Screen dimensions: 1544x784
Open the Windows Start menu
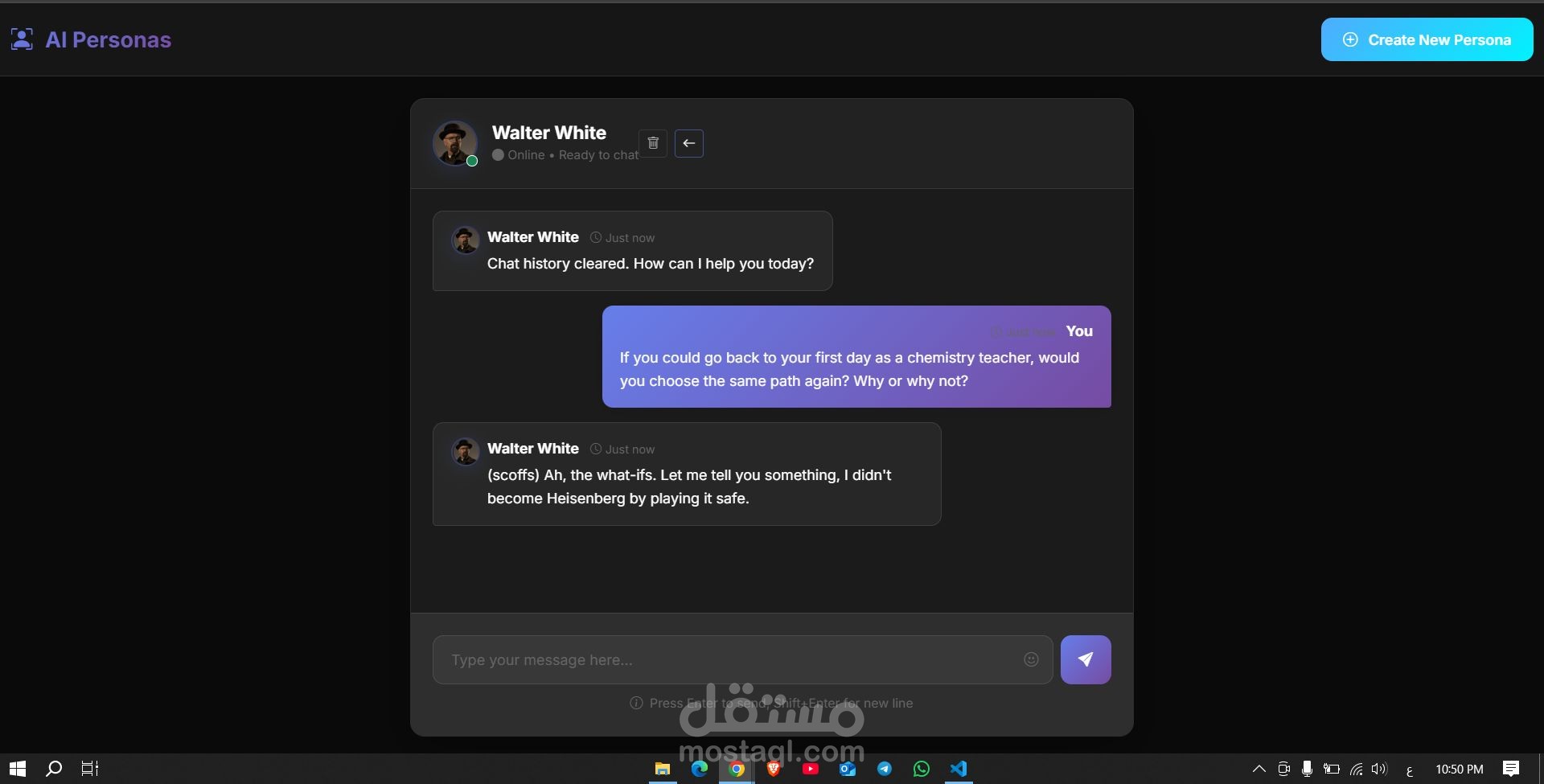[18, 769]
